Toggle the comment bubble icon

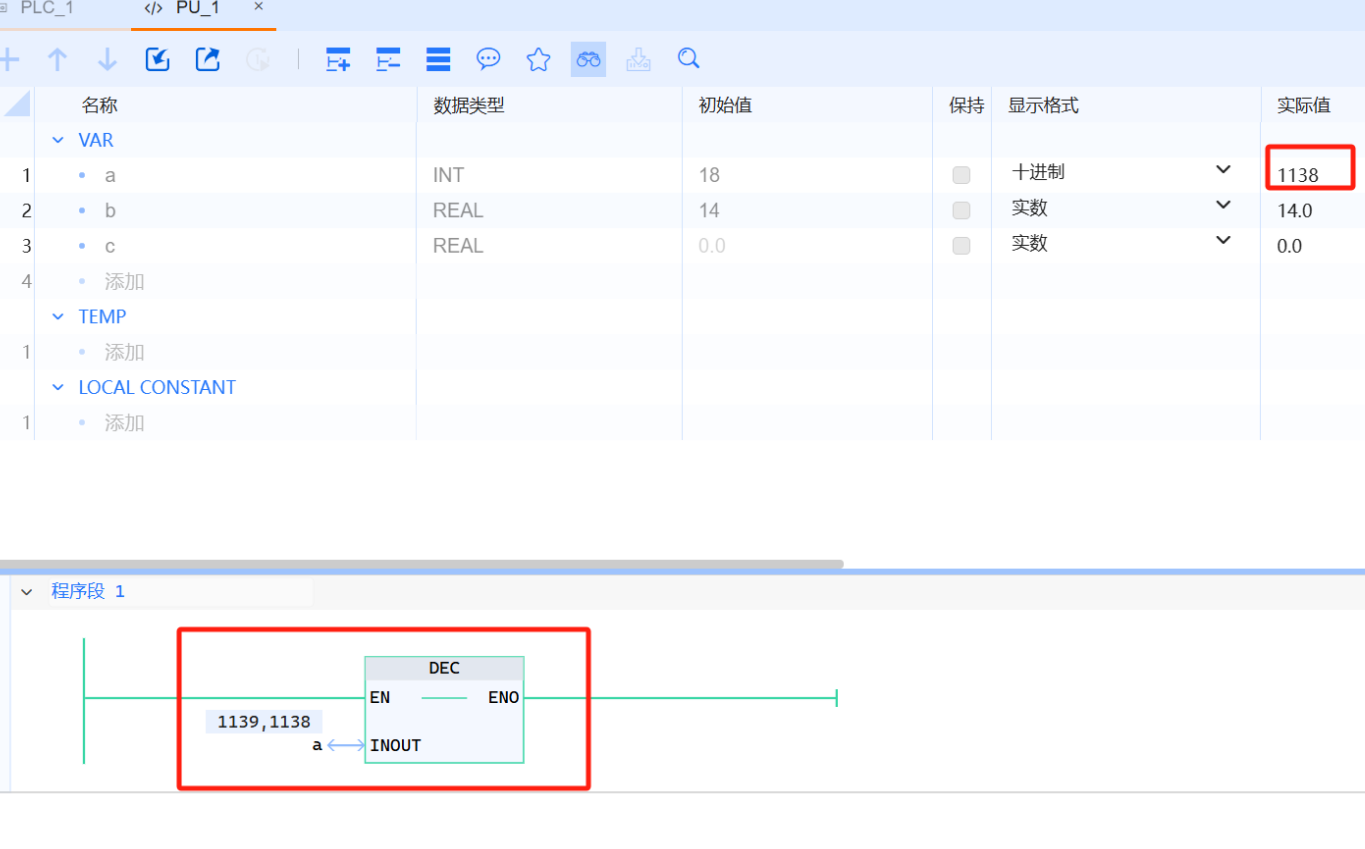pos(488,60)
